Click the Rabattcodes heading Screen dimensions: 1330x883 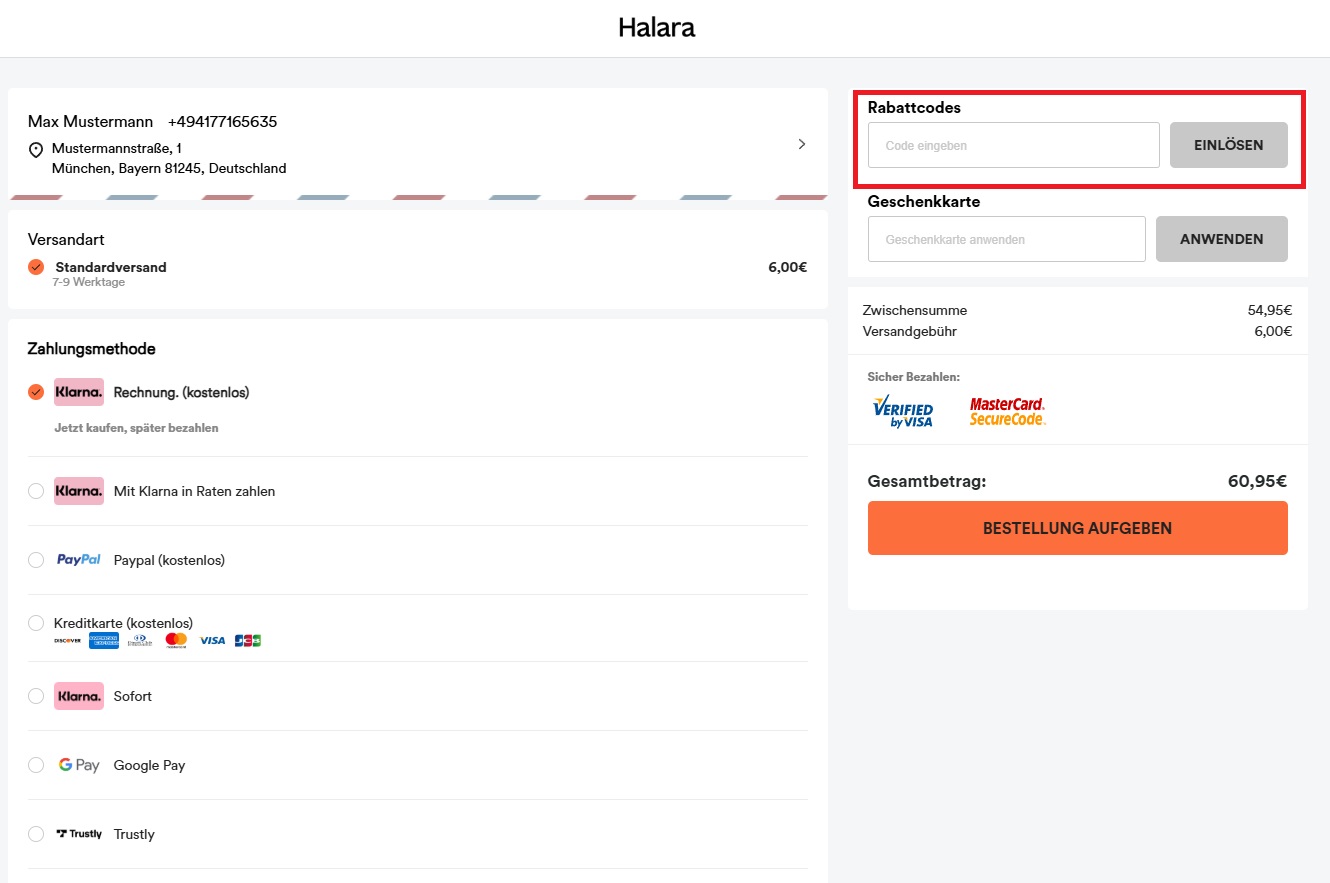pos(914,108)
